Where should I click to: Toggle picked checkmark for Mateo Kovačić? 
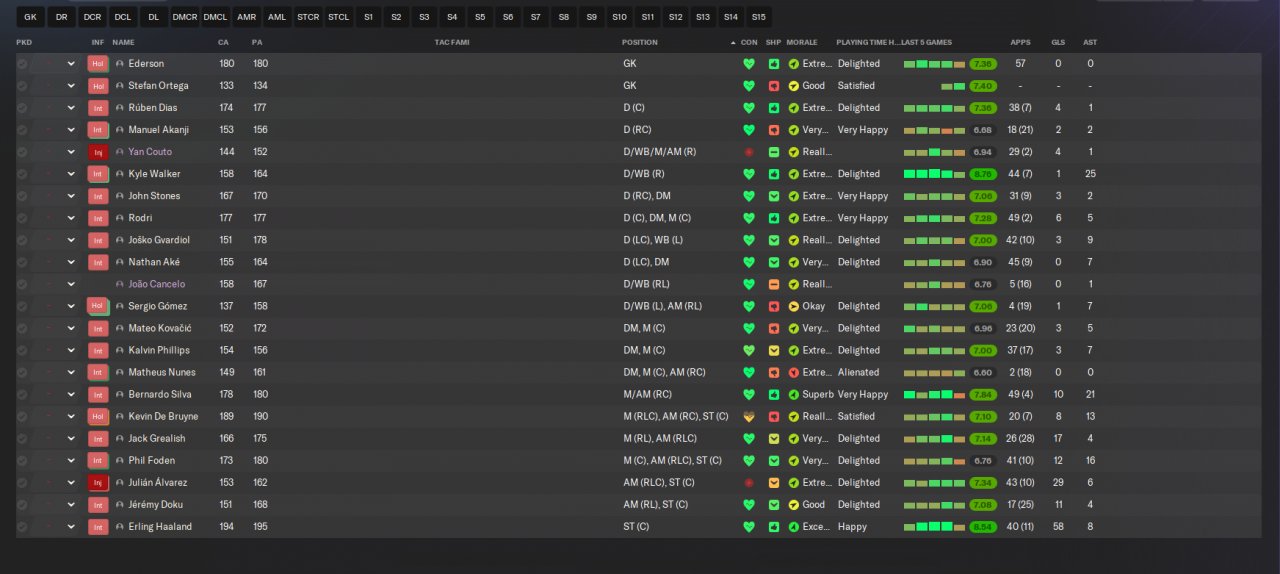pos(22,328)
